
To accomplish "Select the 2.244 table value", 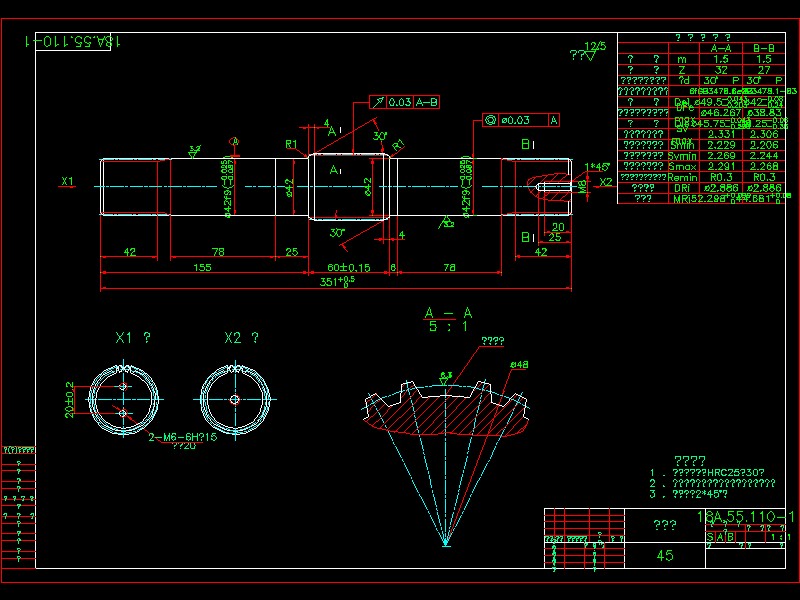I will (x=764, y=156).
